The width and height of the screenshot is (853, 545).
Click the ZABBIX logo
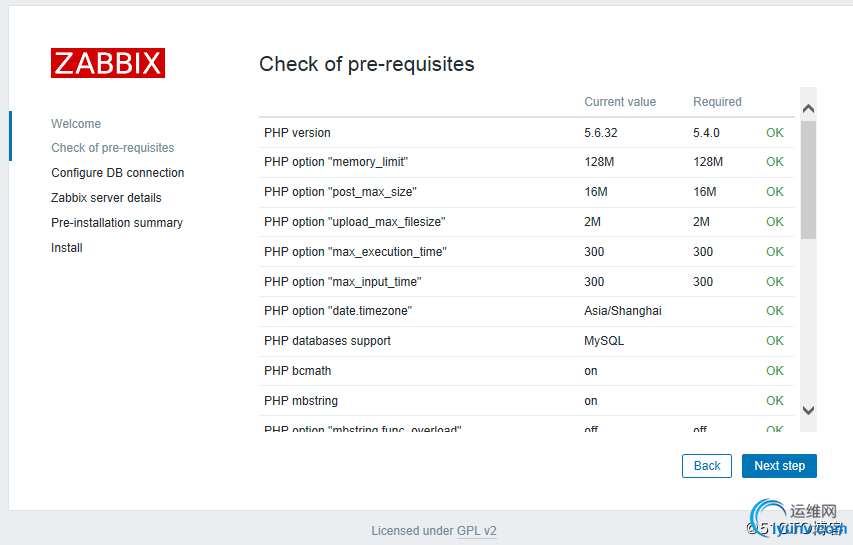click(108, 63)
